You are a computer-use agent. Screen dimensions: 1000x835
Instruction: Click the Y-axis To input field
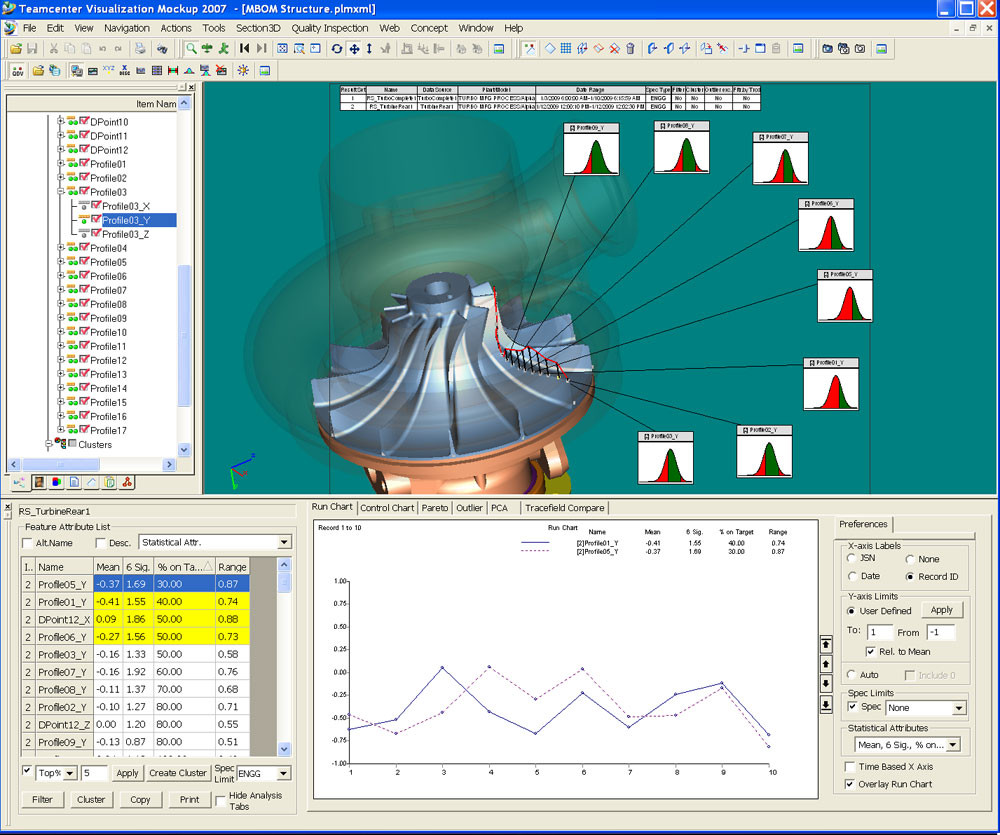click(879, 632)
